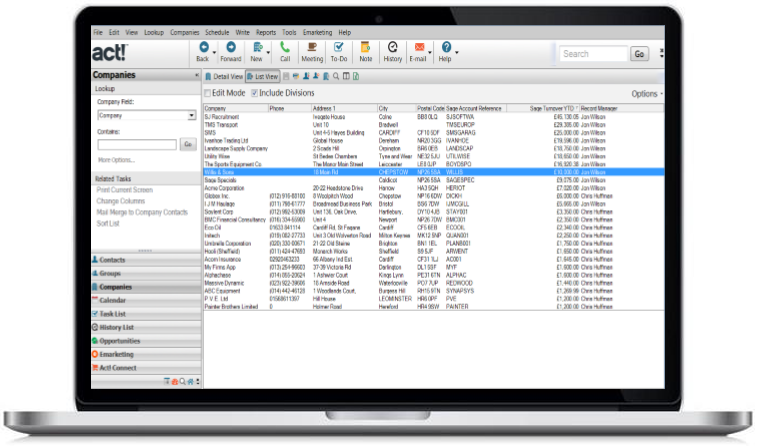The image size is (758, 447).
Task: Switch to the Detail View tab
Action: [x=224, y=76]
